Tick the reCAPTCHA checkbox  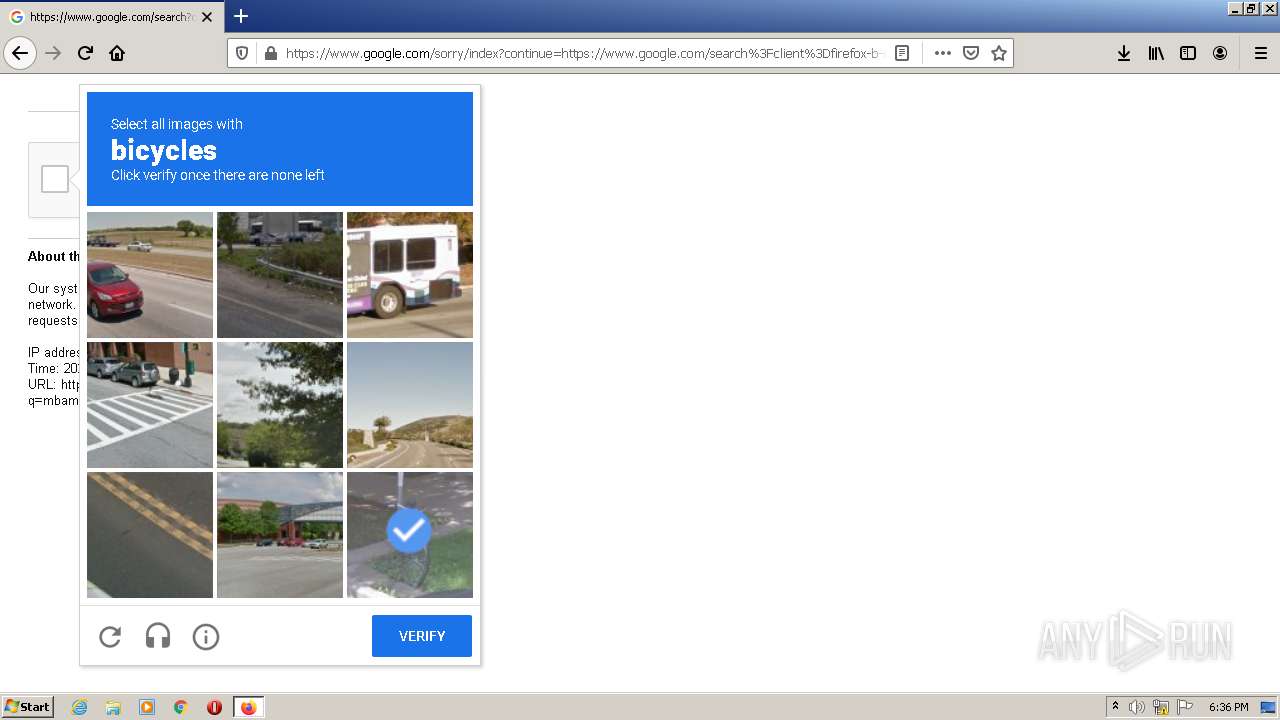coord(55,179)
